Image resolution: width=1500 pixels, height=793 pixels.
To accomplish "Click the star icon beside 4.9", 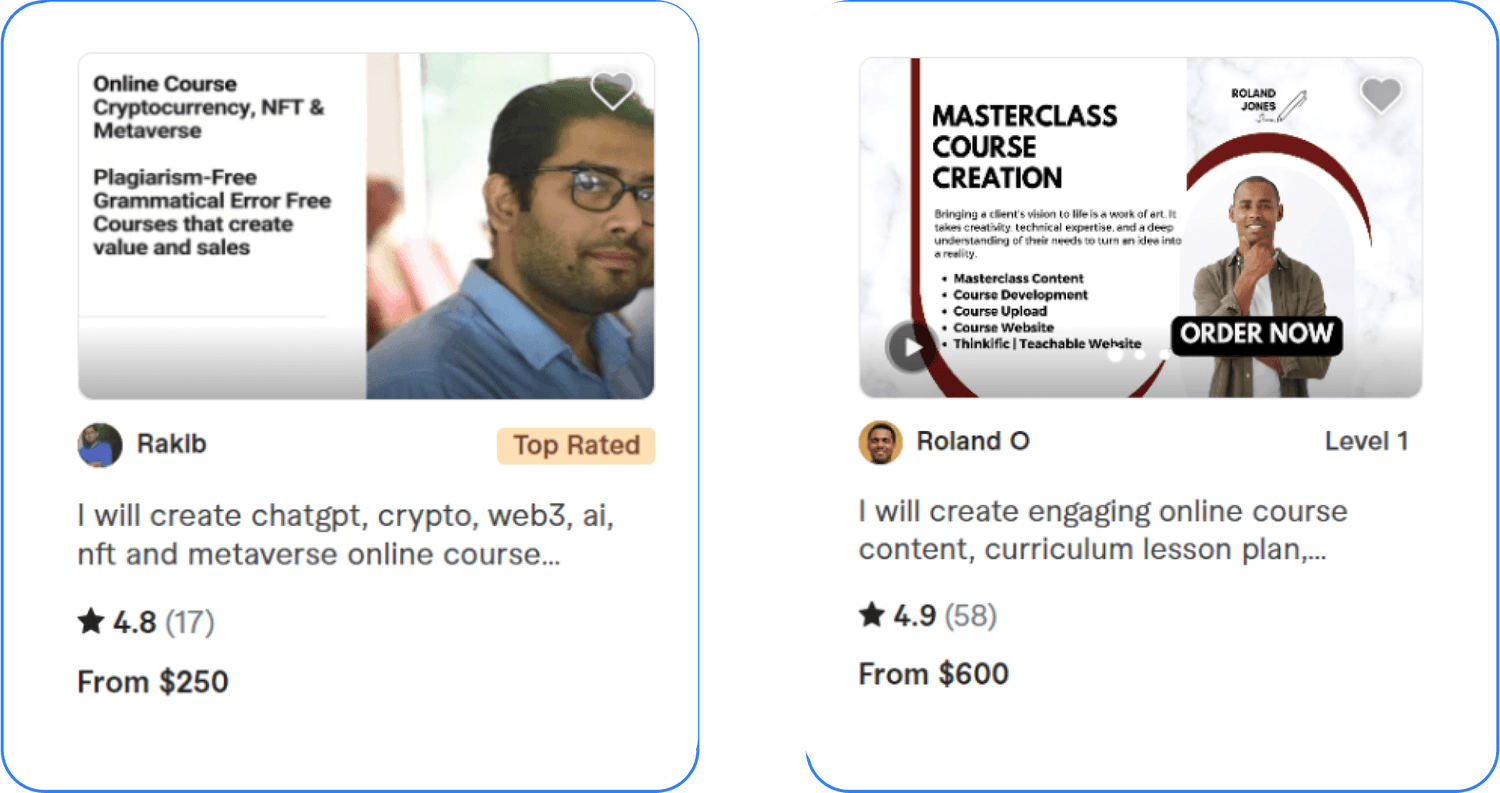I will 872,614.
